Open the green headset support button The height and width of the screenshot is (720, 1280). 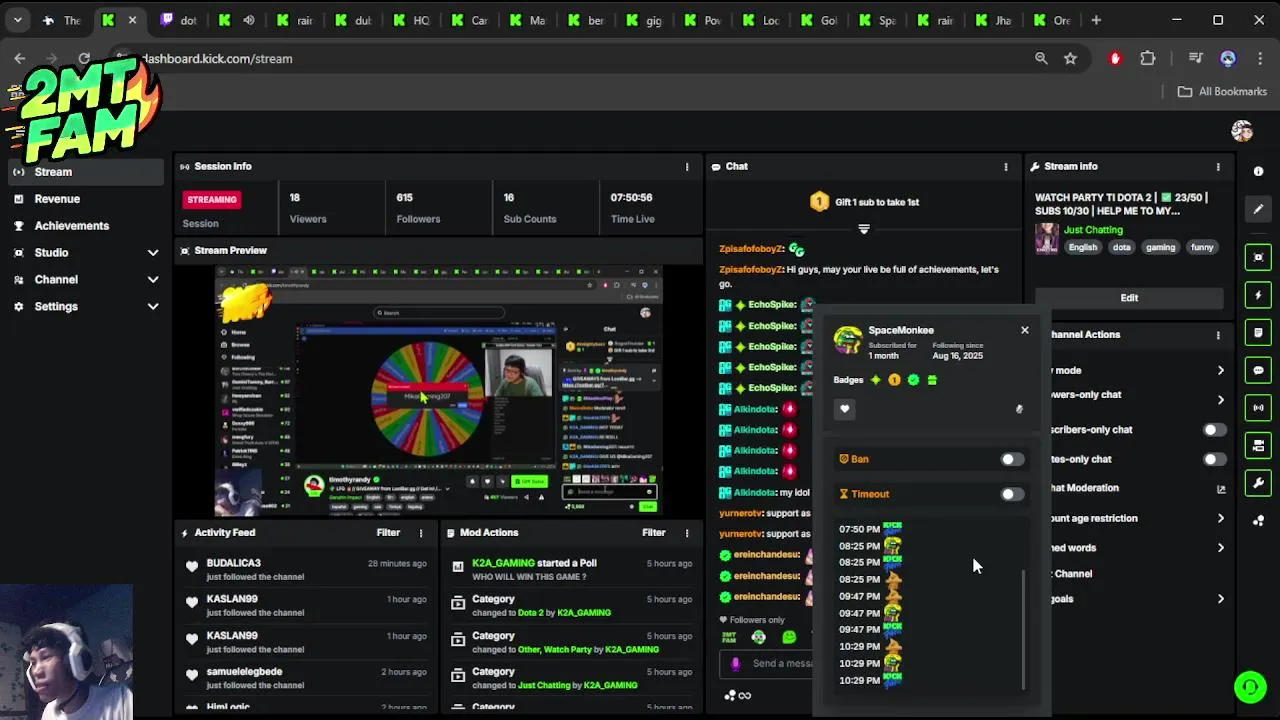tap(1249, 687)
